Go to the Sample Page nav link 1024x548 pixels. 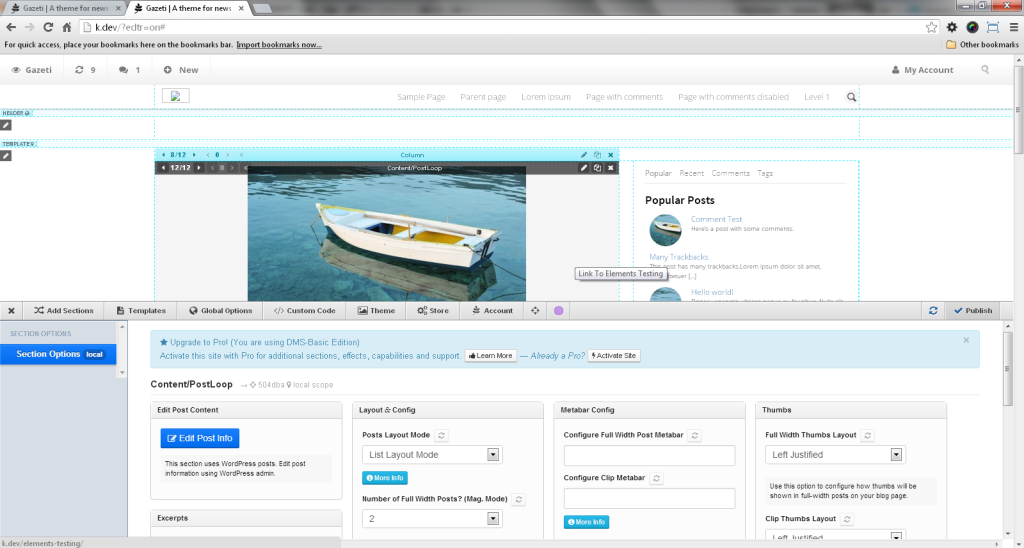421,97
